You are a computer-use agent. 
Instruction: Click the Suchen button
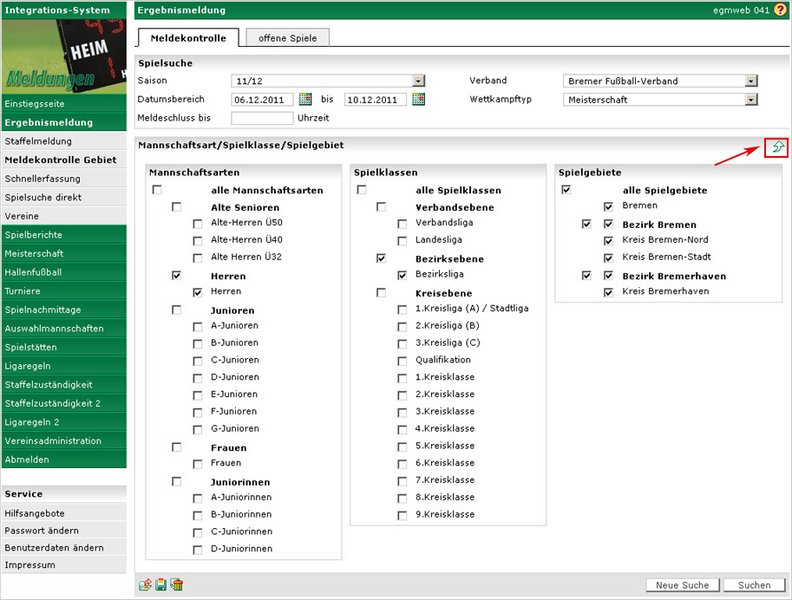(754, 585)
